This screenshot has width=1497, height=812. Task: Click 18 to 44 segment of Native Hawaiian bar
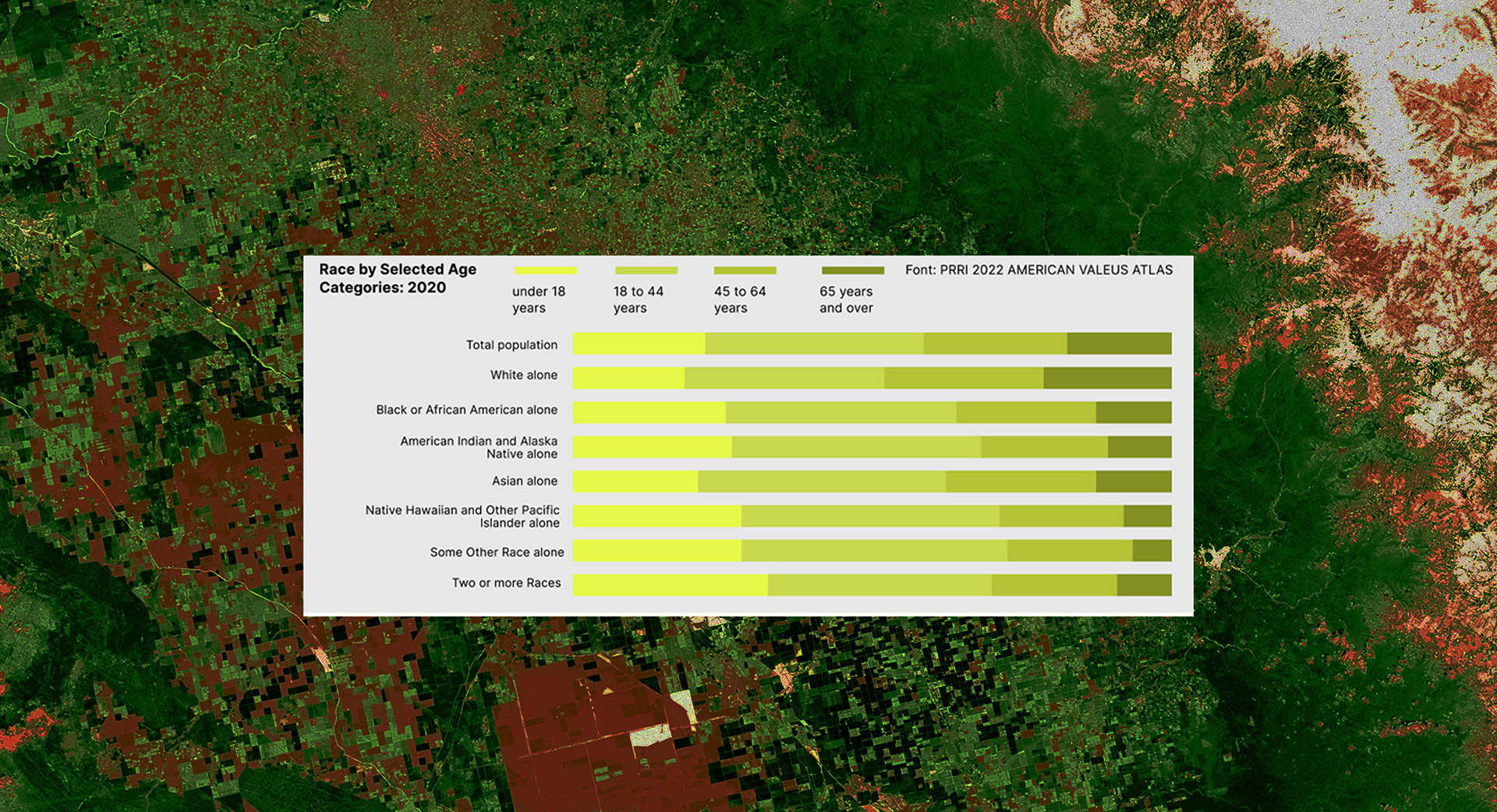pos(870,516)
